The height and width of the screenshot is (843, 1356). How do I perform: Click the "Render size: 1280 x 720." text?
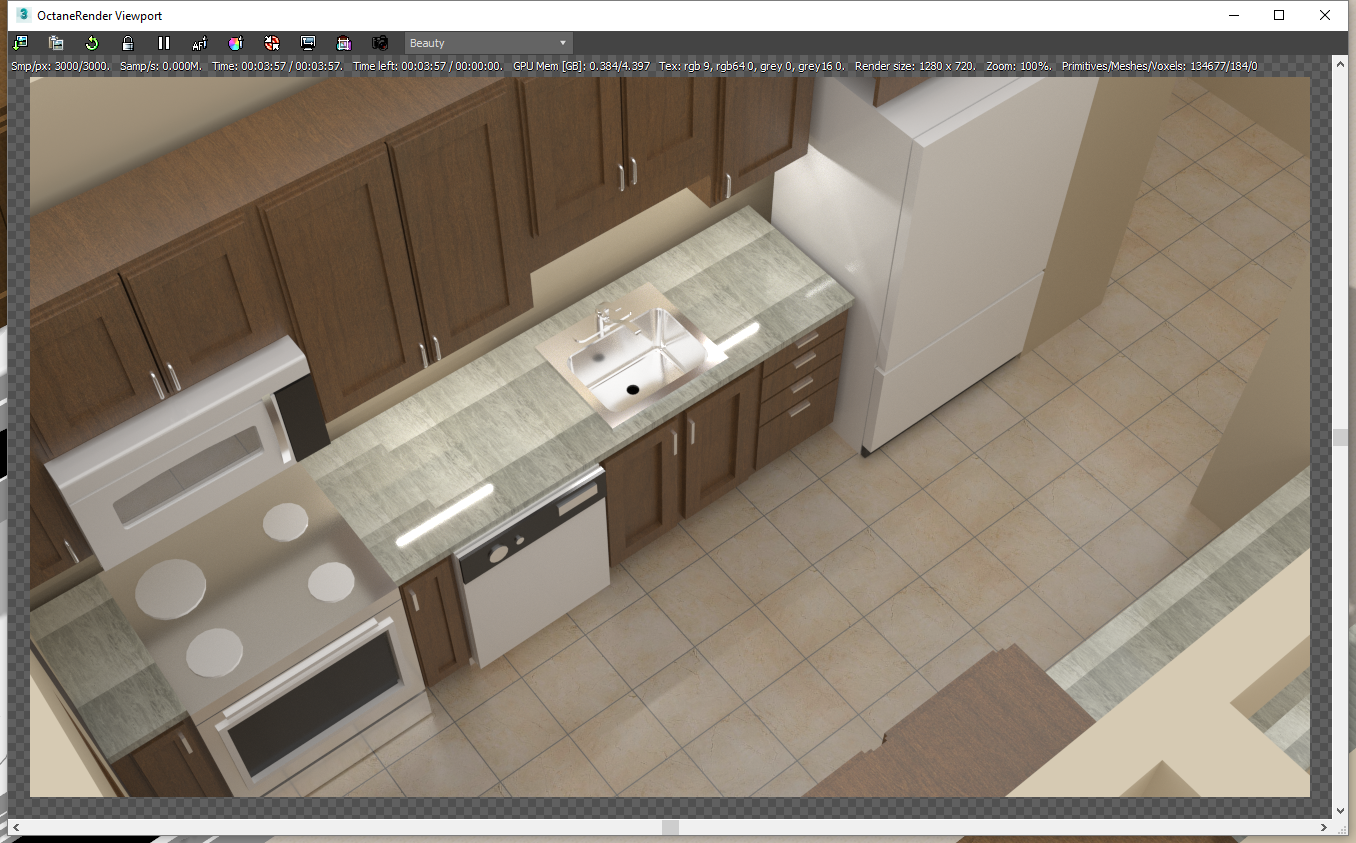916,66
